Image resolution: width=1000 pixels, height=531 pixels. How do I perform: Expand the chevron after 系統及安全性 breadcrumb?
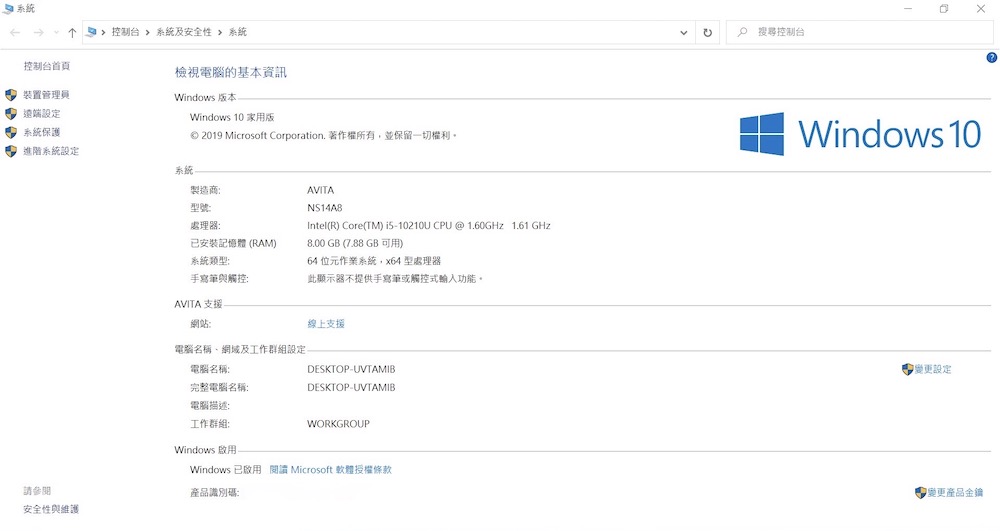point(220,32)
